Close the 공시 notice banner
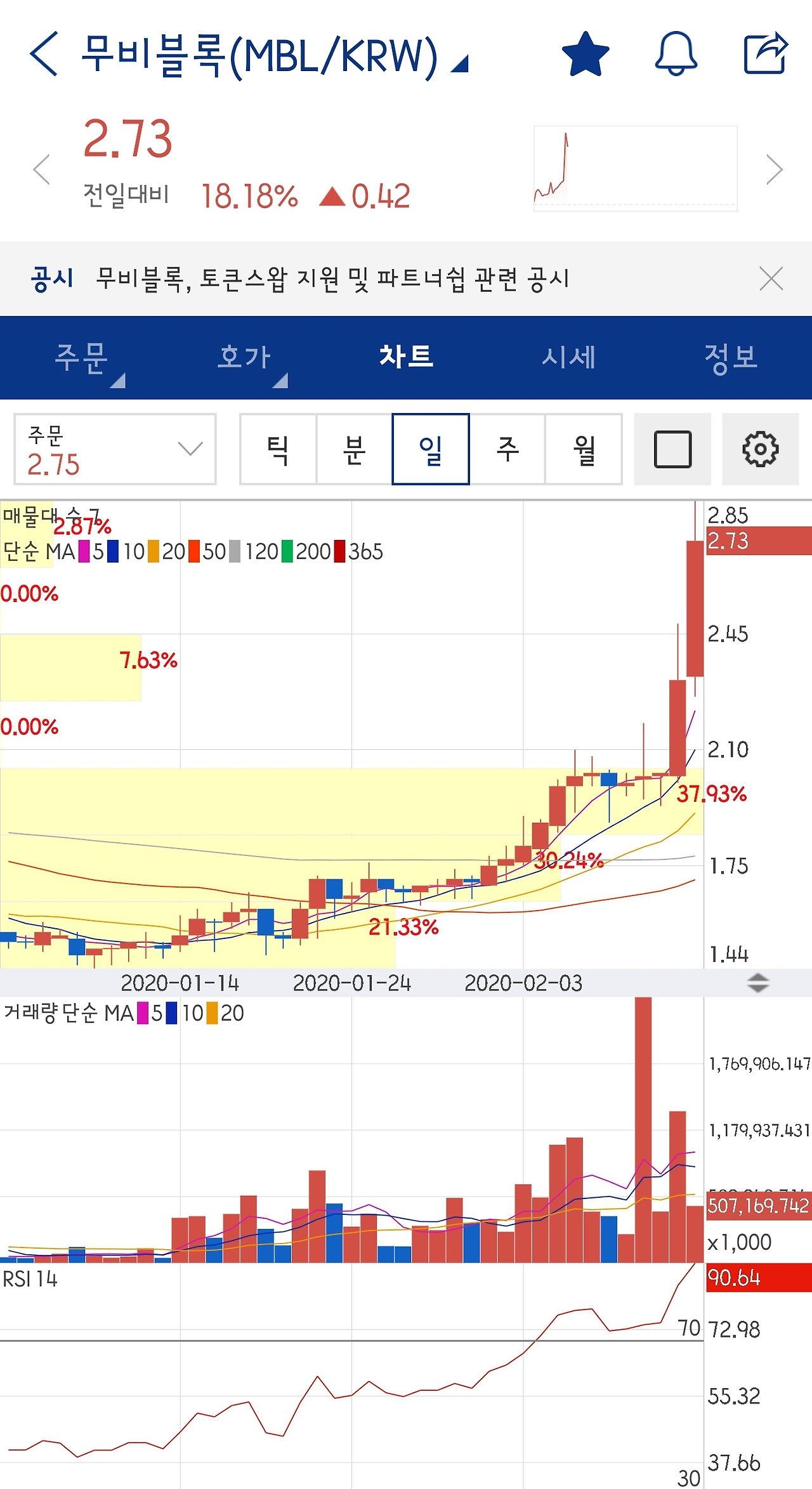 [x=771, y=279]
